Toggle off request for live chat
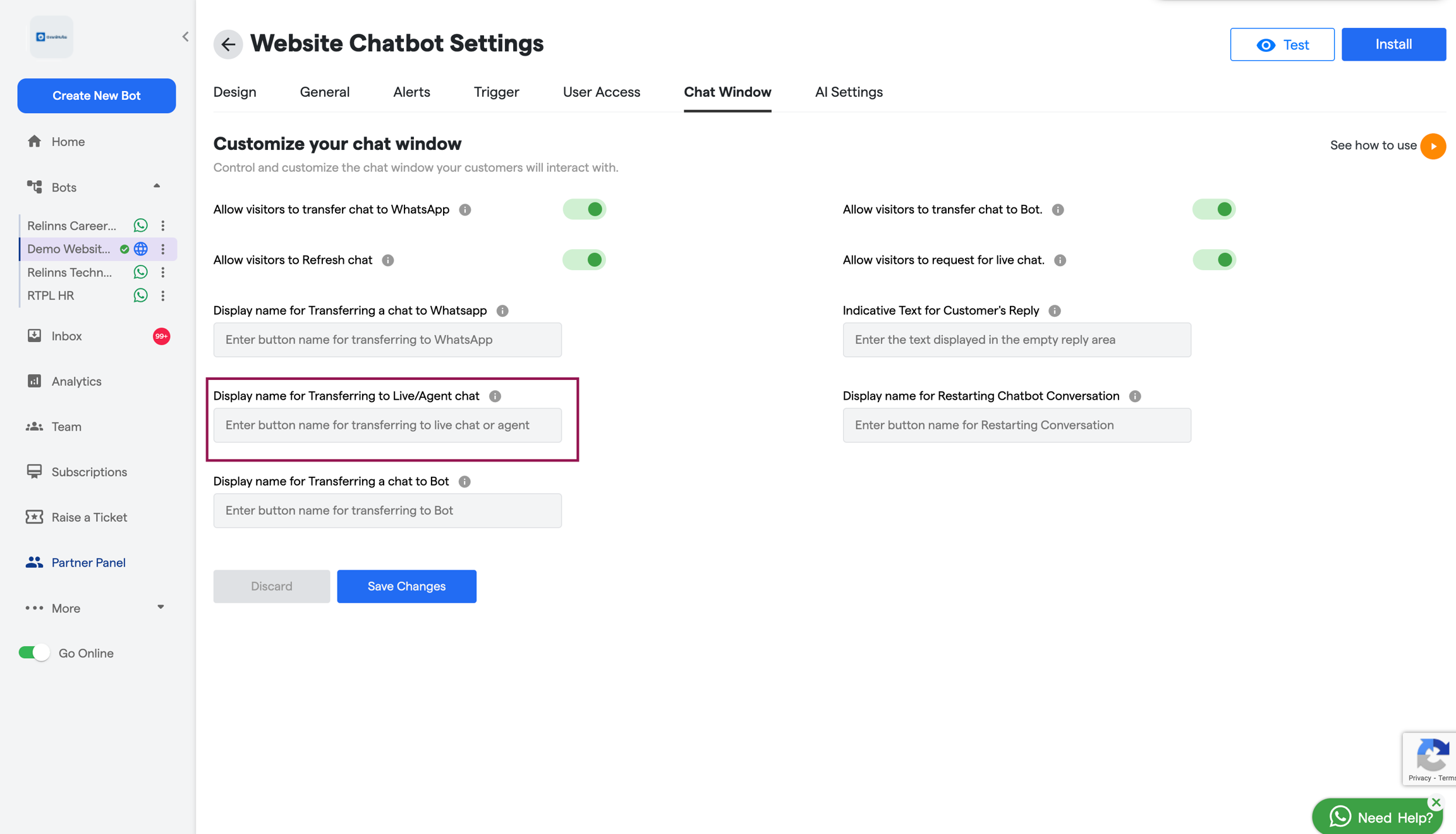The width and height of the screenshot is (1456, 834). 1214,260
